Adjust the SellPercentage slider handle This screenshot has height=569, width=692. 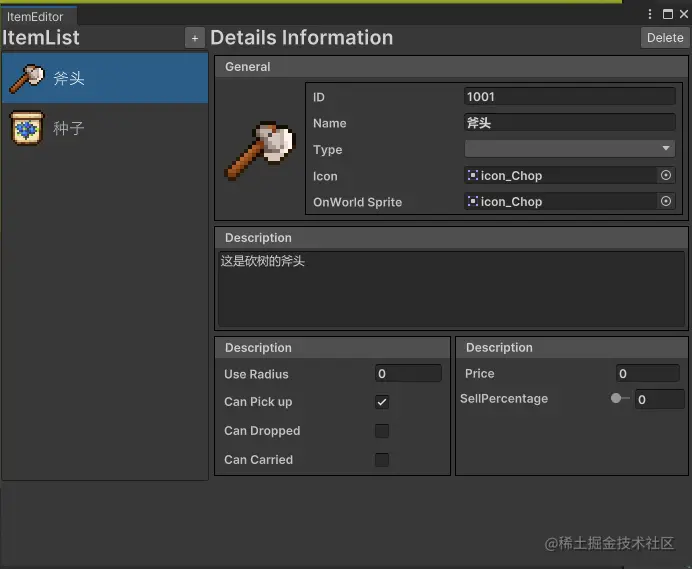coord(616,399)
